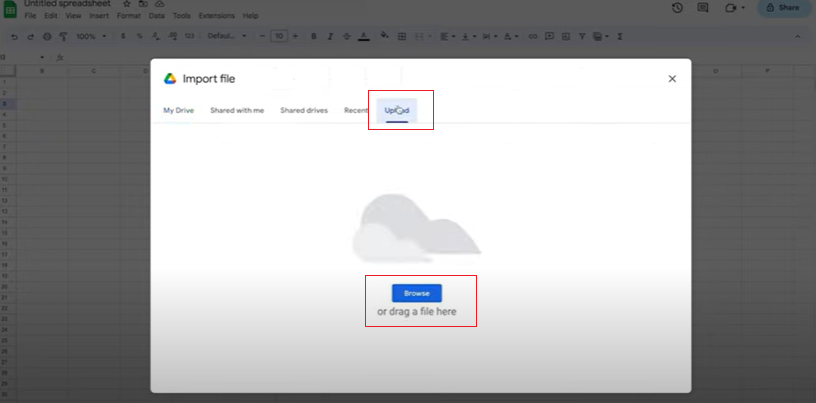The width and height of the screenshot is (816, 403).
Task: Select the Upload tab
Action: tap(397, 110)
